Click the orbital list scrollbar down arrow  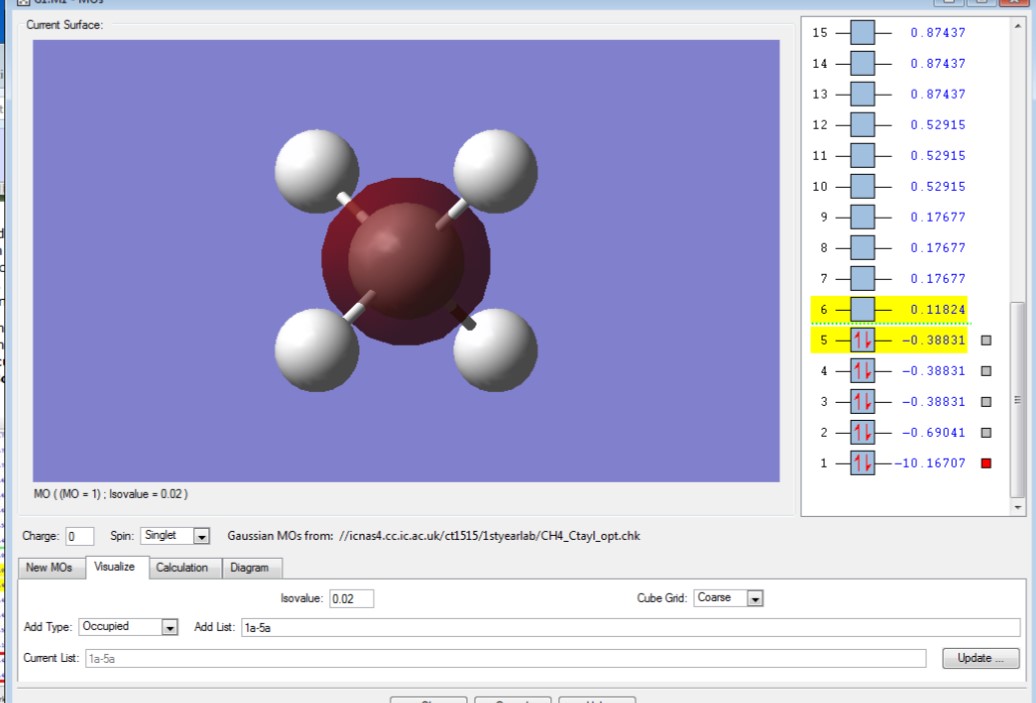coord(1018,507)
